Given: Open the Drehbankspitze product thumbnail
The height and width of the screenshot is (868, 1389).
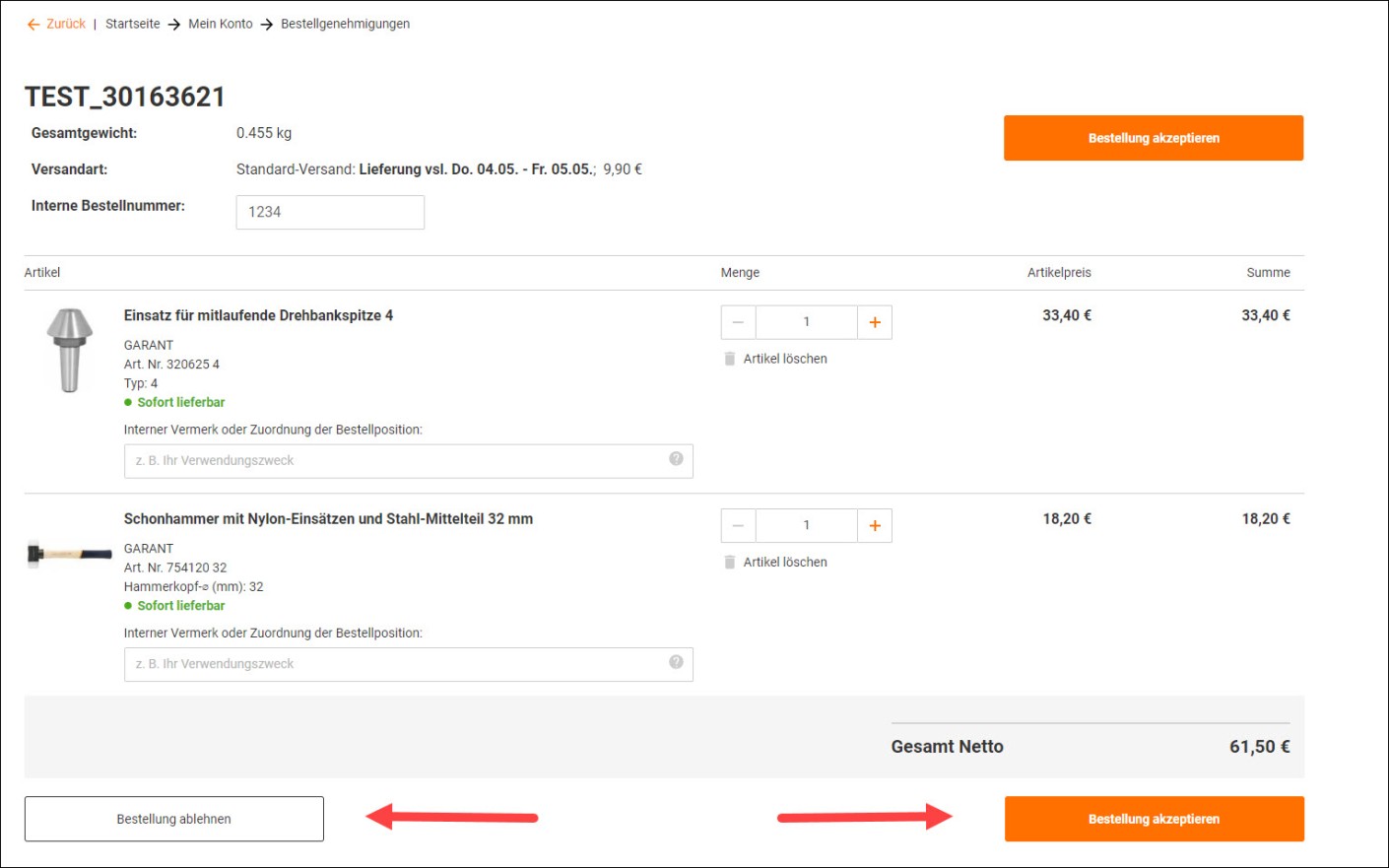Looking at the screenshot, I should click(x=69, y=350).
